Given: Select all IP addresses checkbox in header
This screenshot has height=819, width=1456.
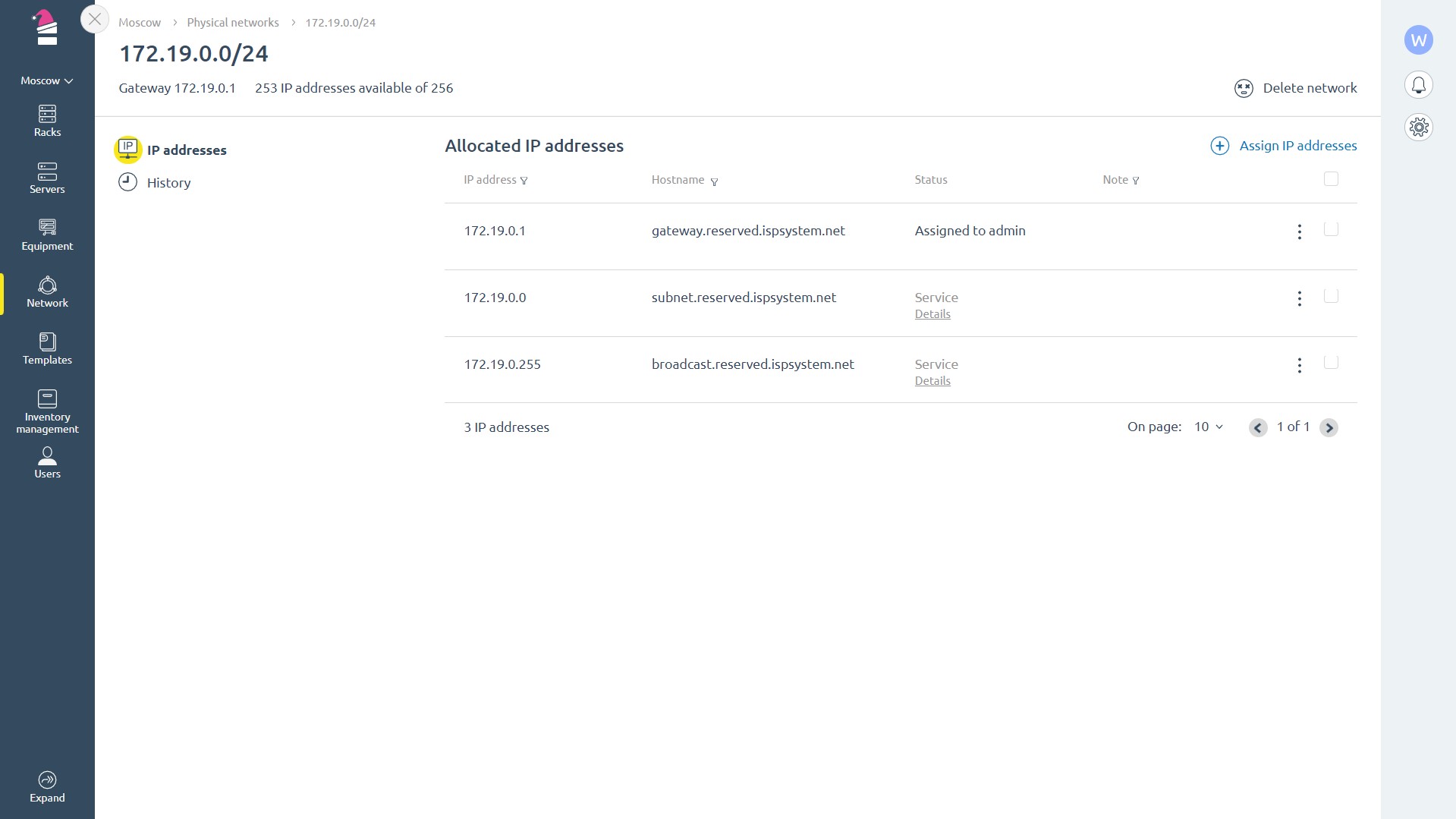Looking at the screenshot, I should [1331, 179].
